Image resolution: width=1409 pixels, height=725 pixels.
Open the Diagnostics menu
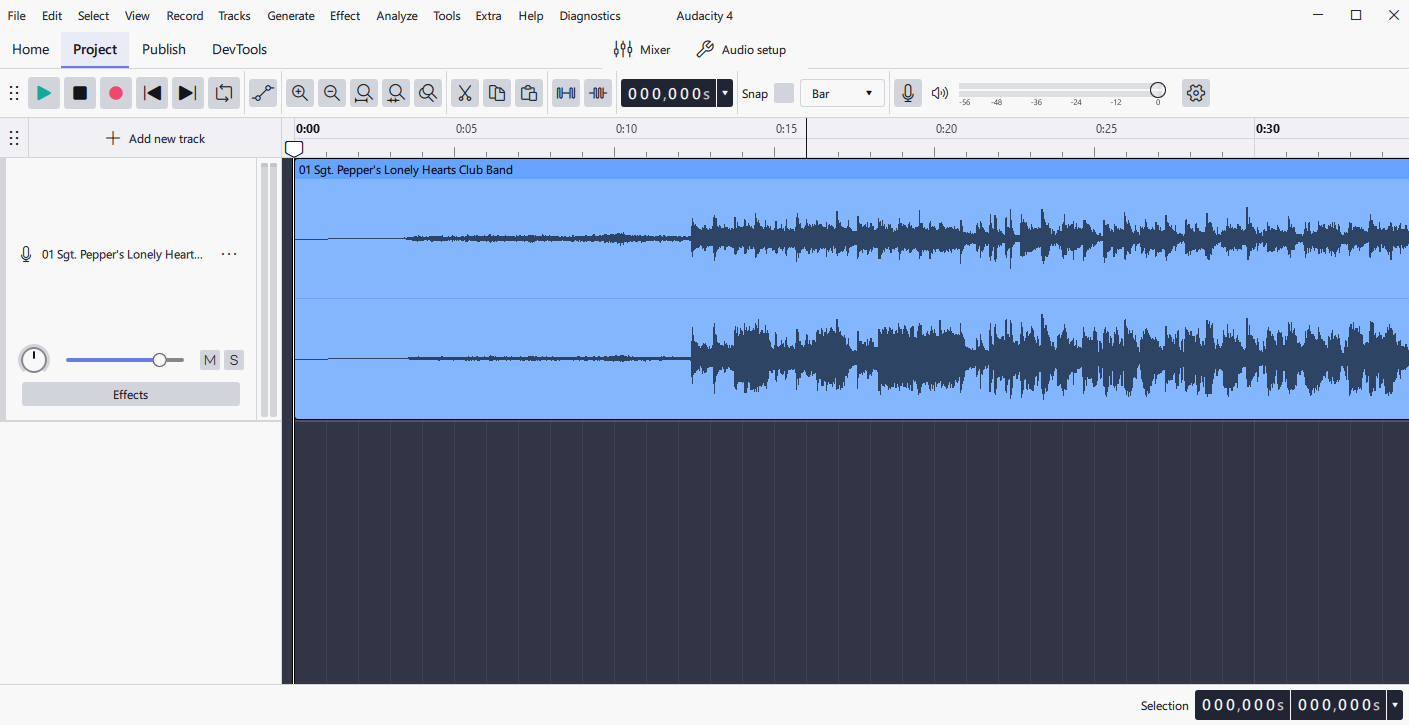click(590, 16)
